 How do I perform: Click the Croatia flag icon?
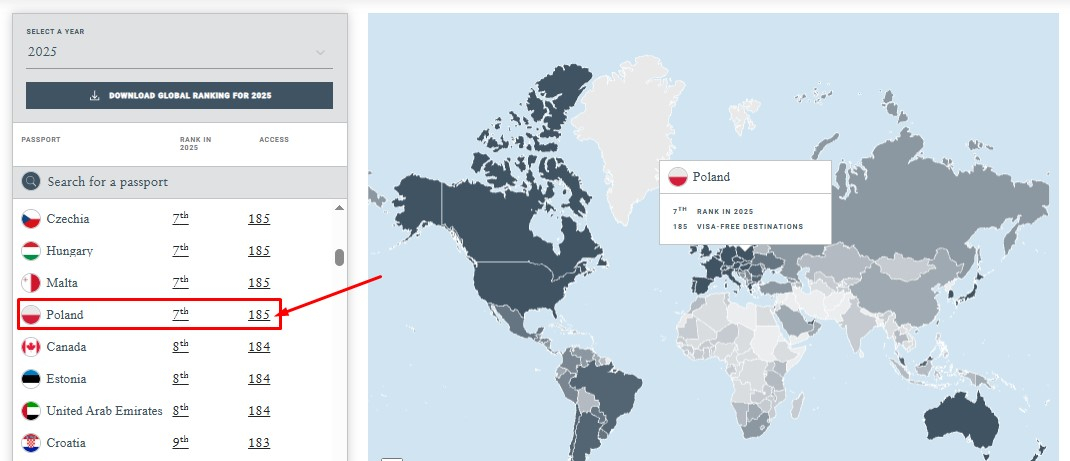point(31,443)
